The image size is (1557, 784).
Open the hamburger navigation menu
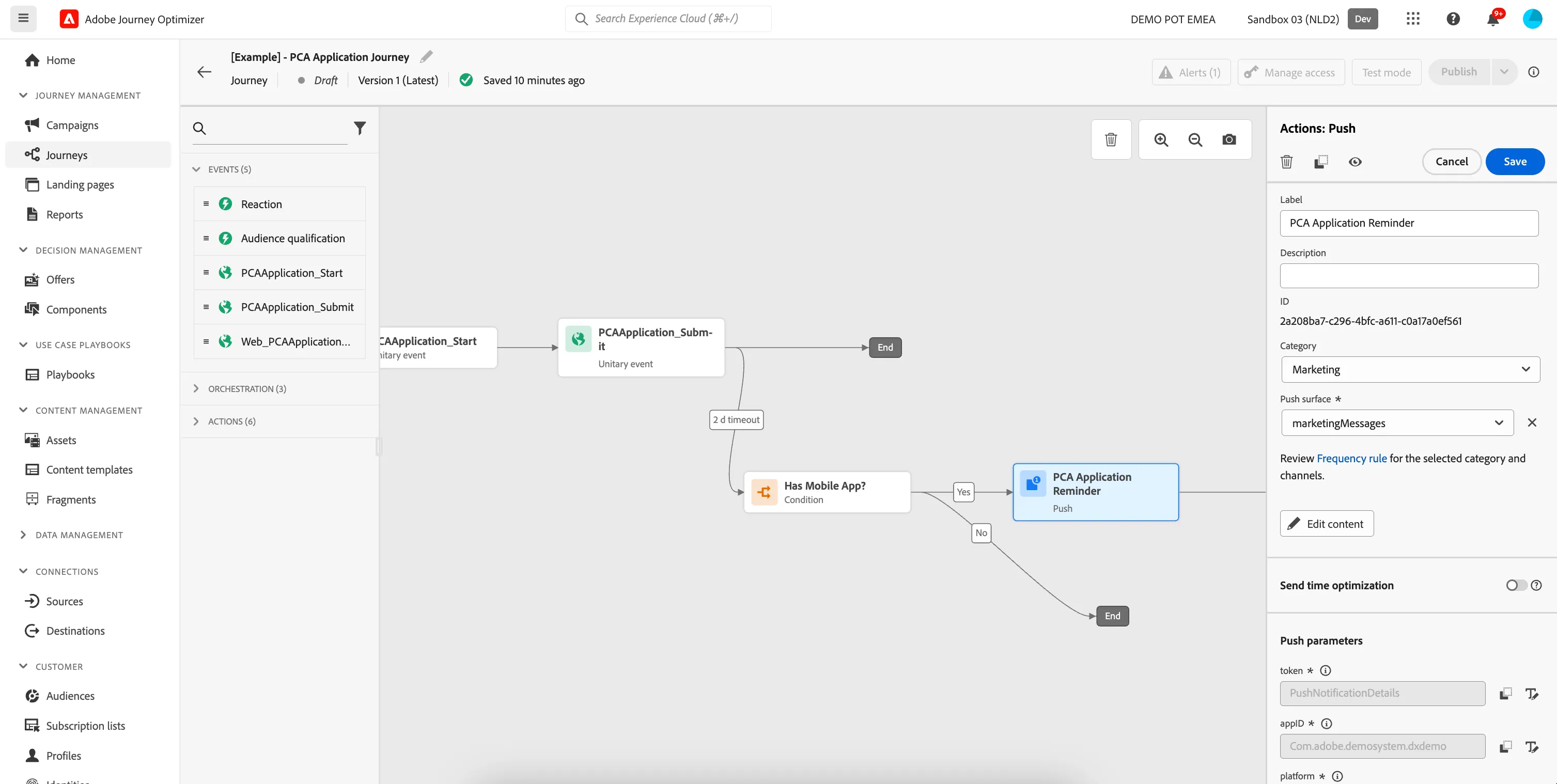click(x=23, y=18)
